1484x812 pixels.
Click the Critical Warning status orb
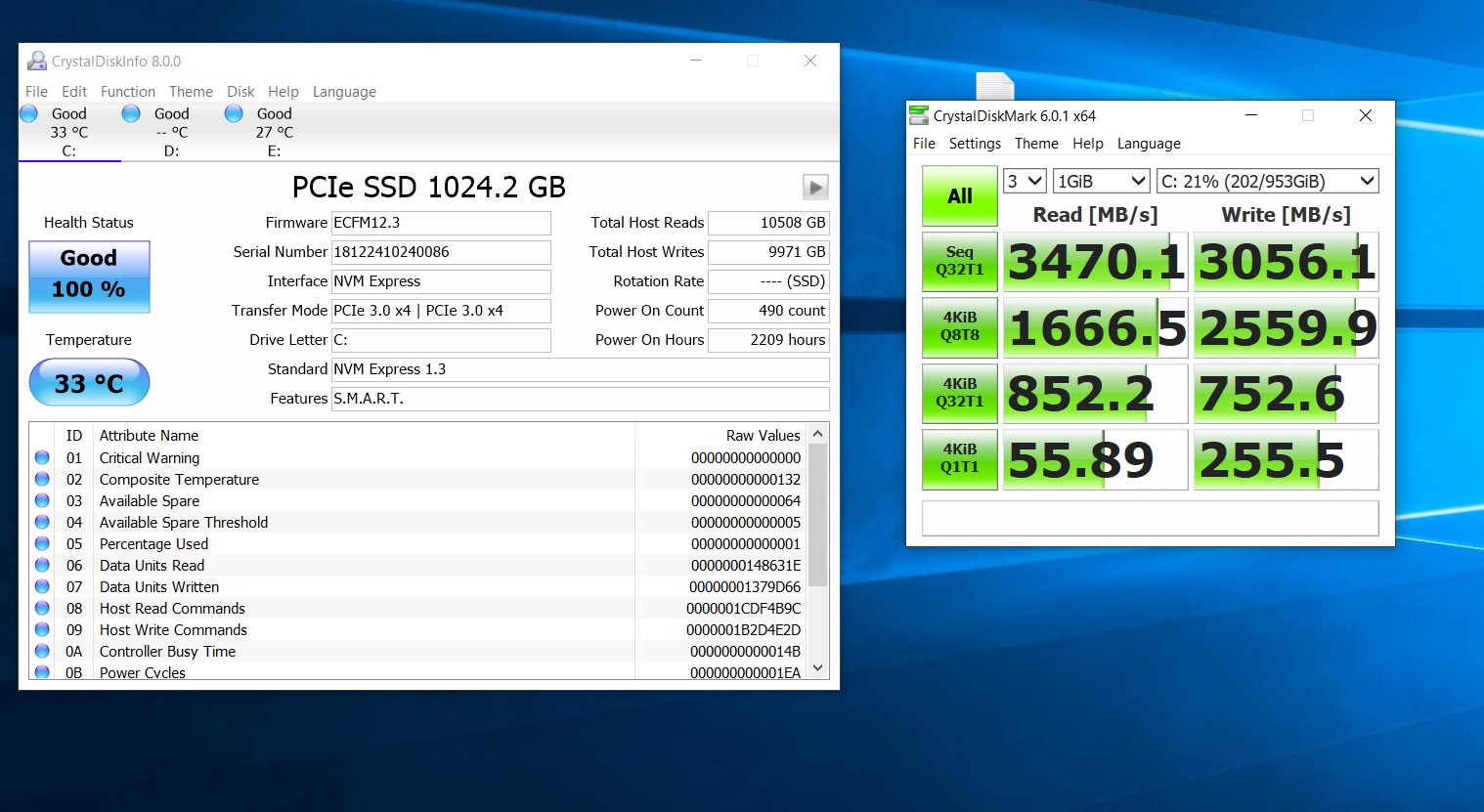42,457
